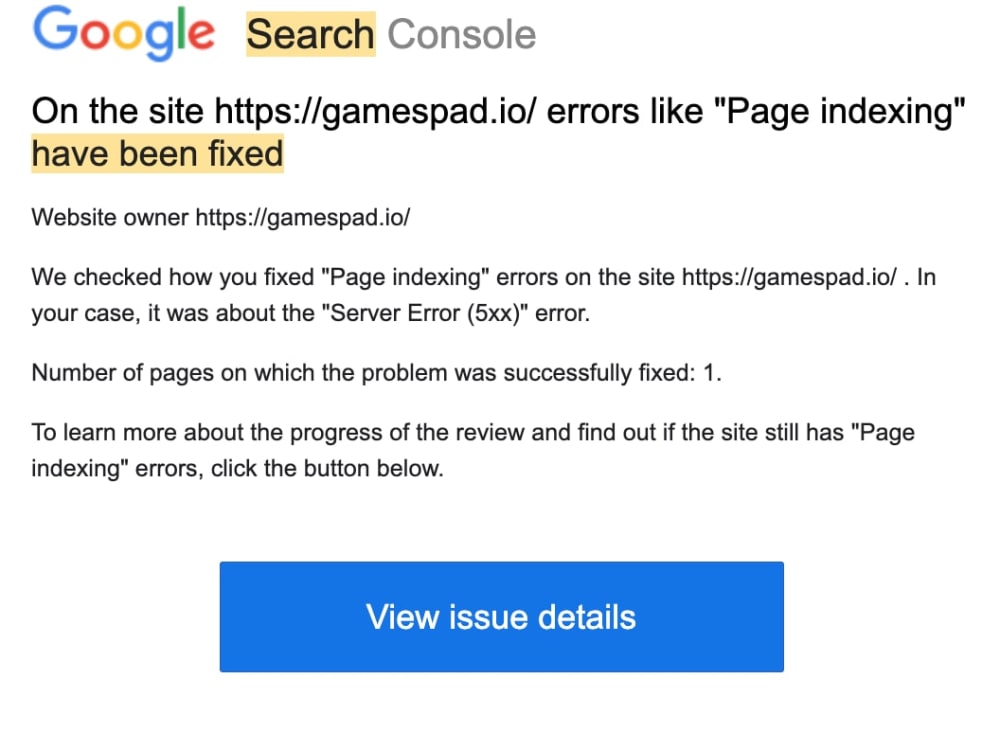This screenshot has width=1000, height=750.
Task: Select the "Server Error (5xx)" text
Action: (425, 313)
